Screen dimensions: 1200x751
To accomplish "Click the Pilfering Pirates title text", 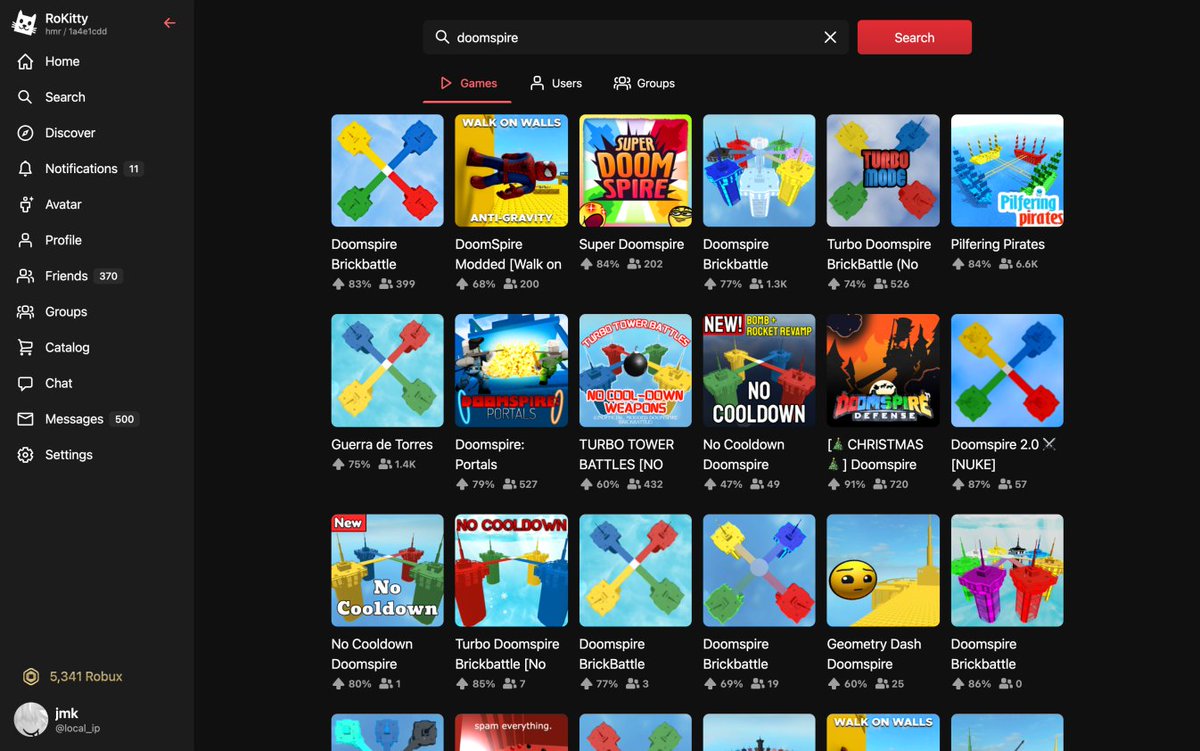I will click(998, 244).
